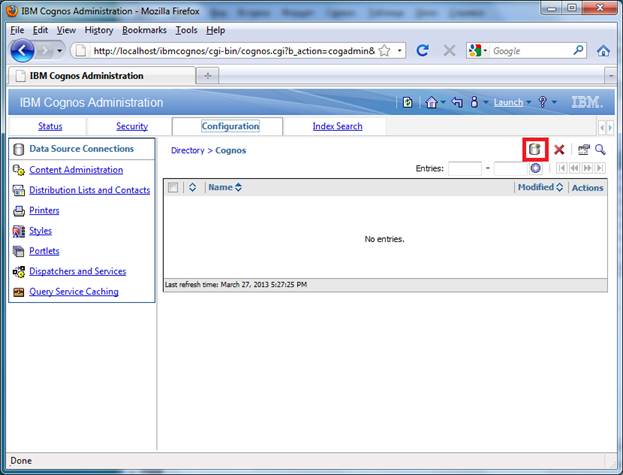Screen dimensions: 623x475
Task: Sort by Name column arrows
Action: [x=238, y=187]
